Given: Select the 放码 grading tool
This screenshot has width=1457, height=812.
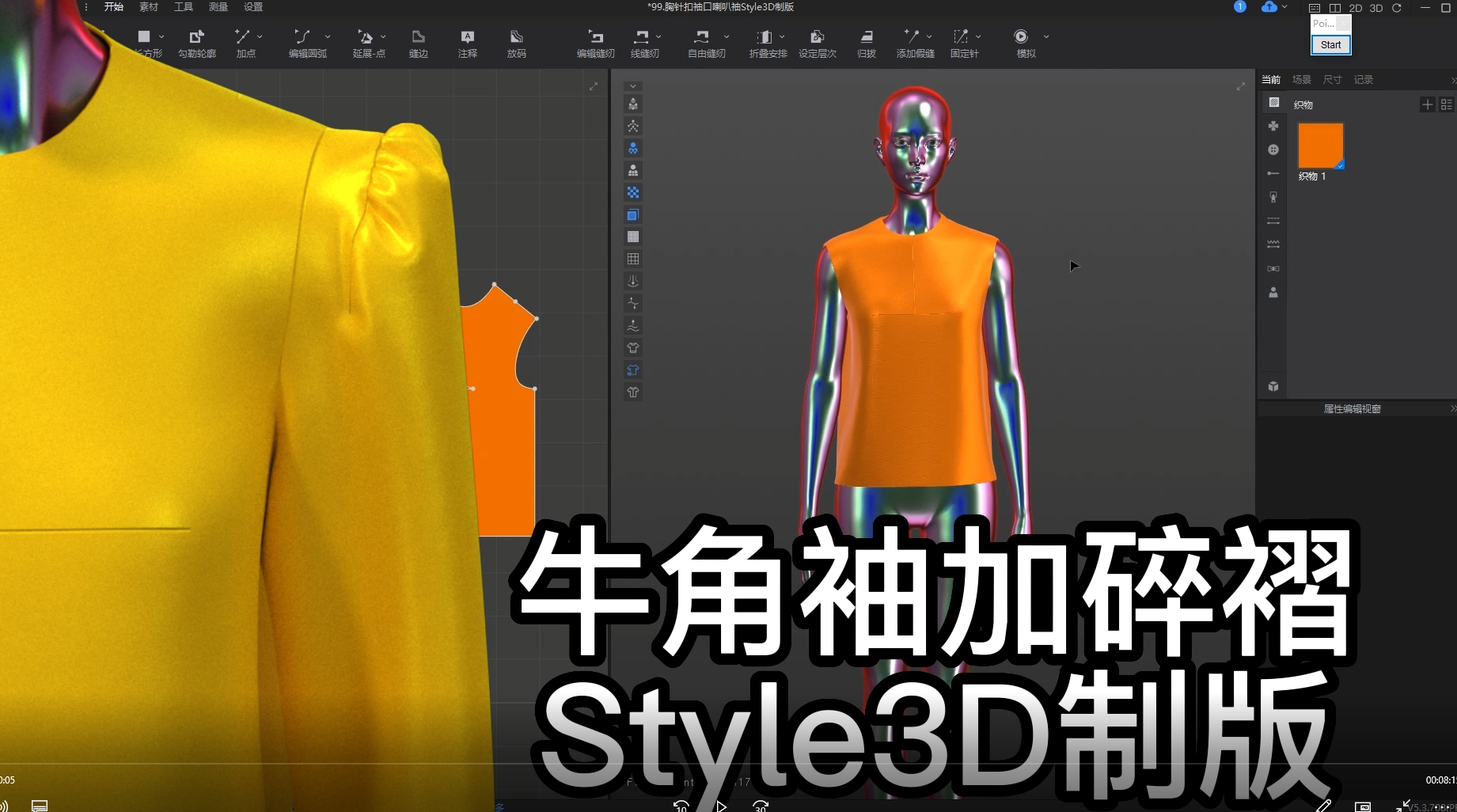Looking at the screenshot, I should [x=516, y=44].
